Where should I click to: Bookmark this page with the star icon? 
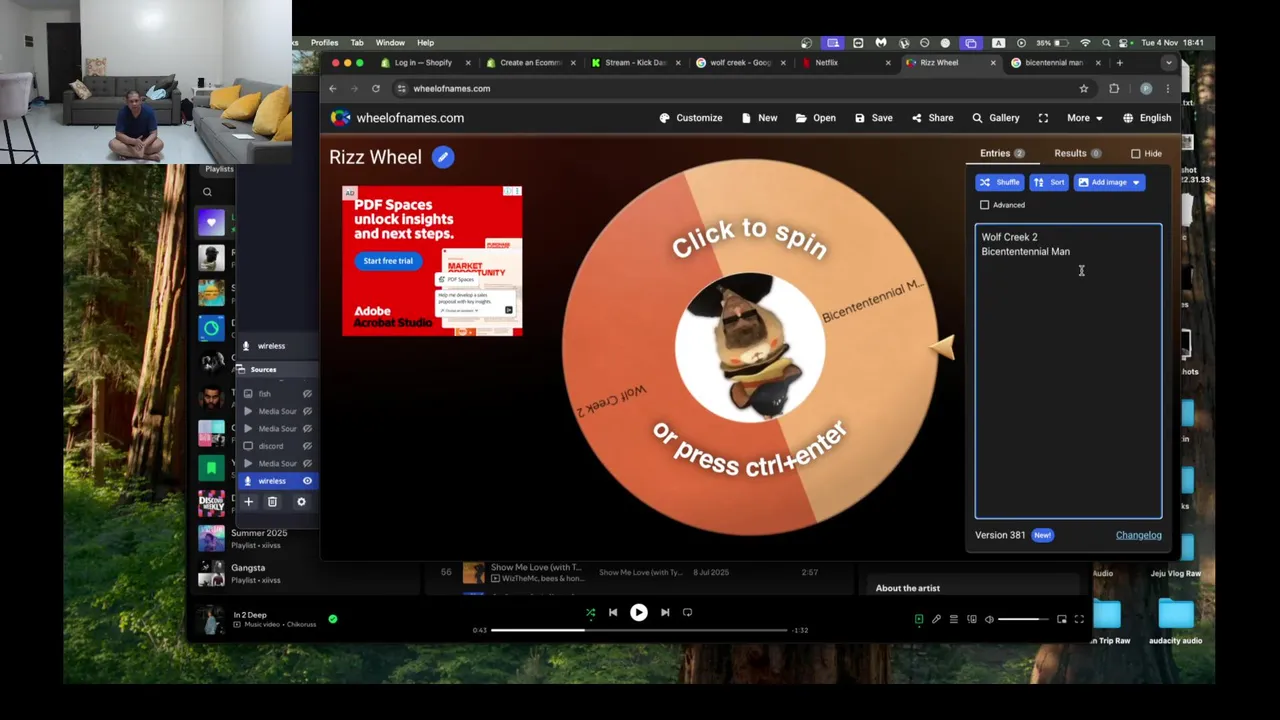click(1083, 88)
